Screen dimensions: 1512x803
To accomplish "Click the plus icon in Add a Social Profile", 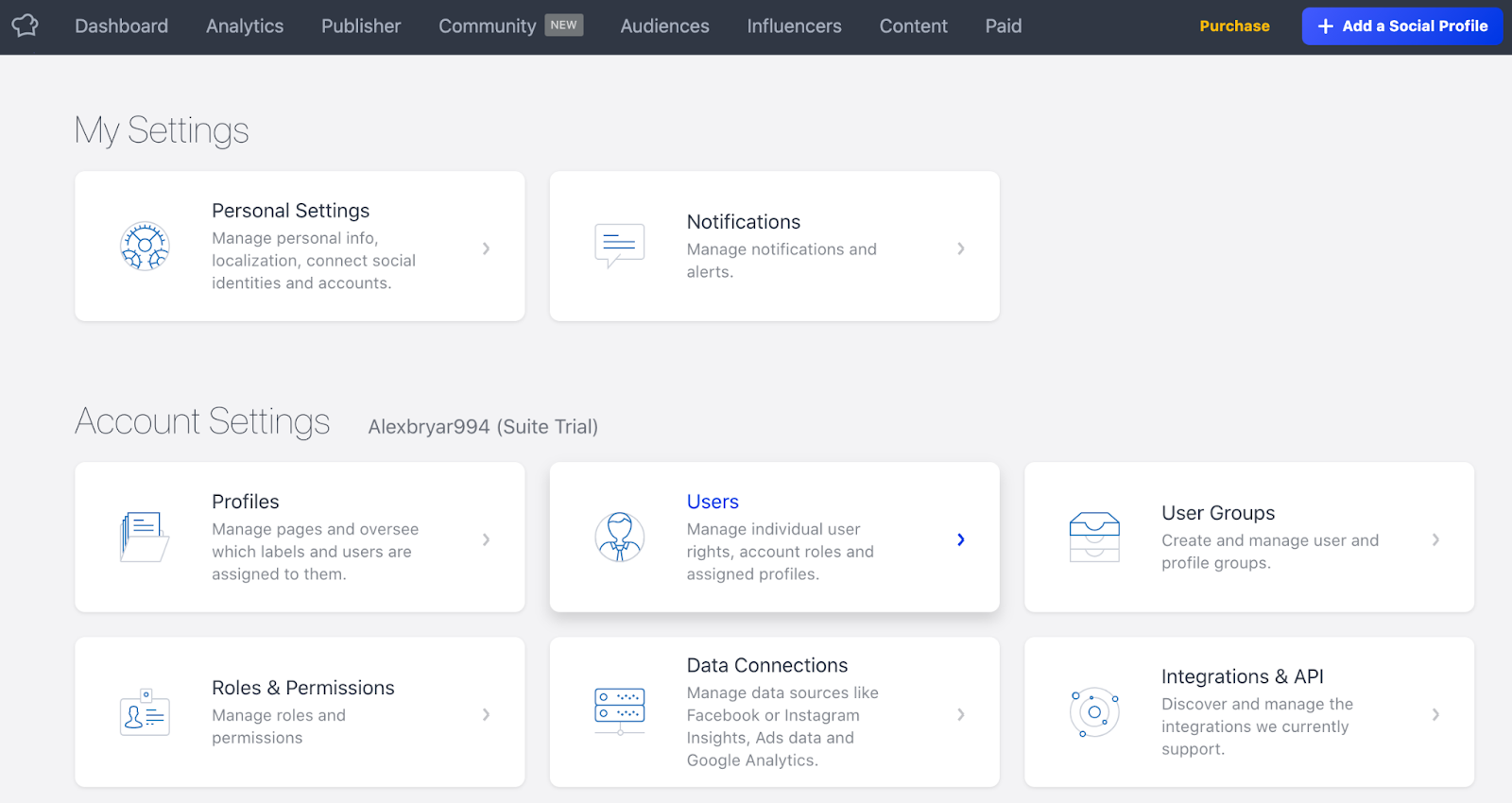I will pos(1326,26).
